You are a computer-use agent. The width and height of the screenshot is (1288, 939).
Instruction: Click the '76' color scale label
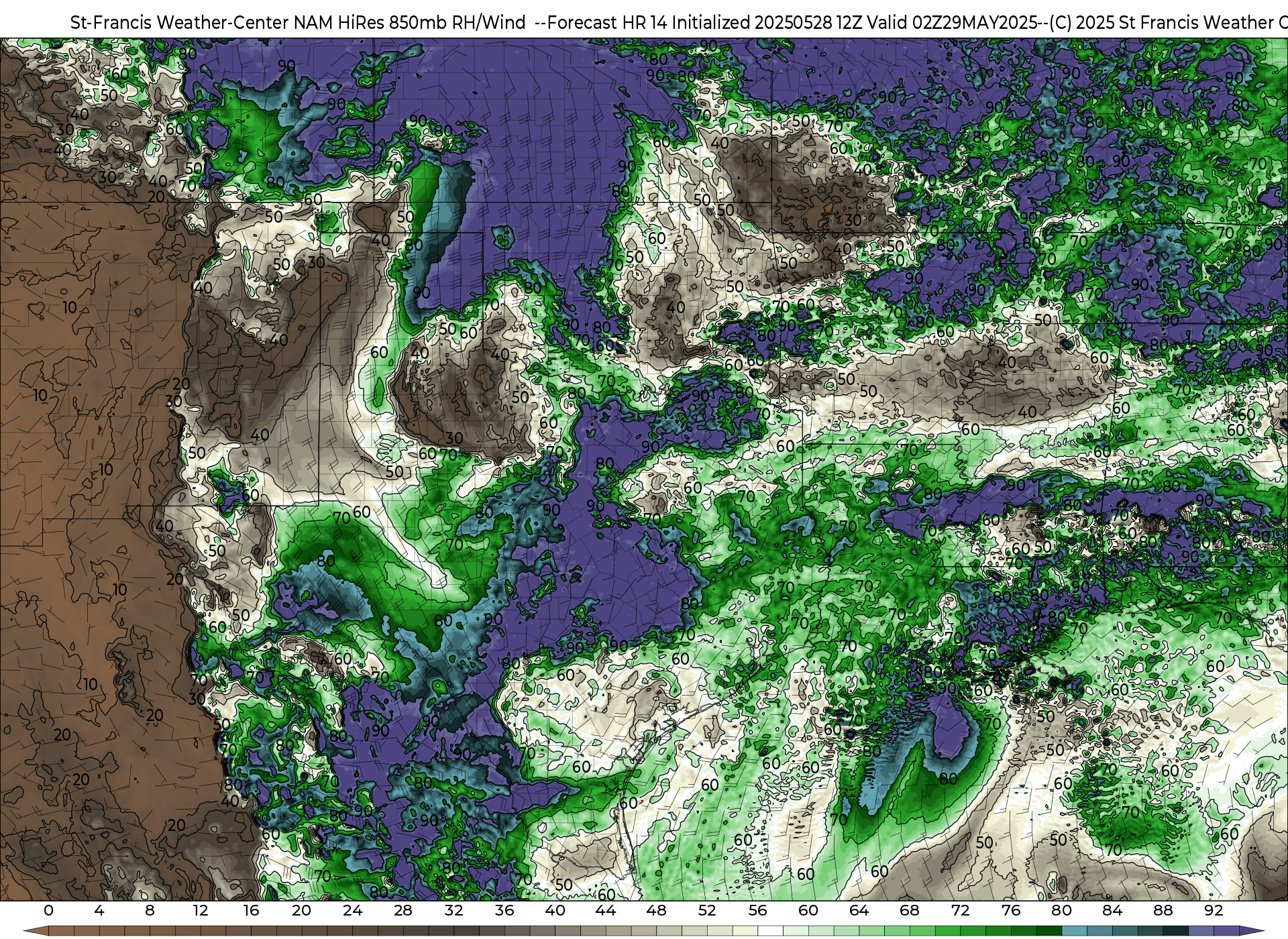tap(1011, 911)
